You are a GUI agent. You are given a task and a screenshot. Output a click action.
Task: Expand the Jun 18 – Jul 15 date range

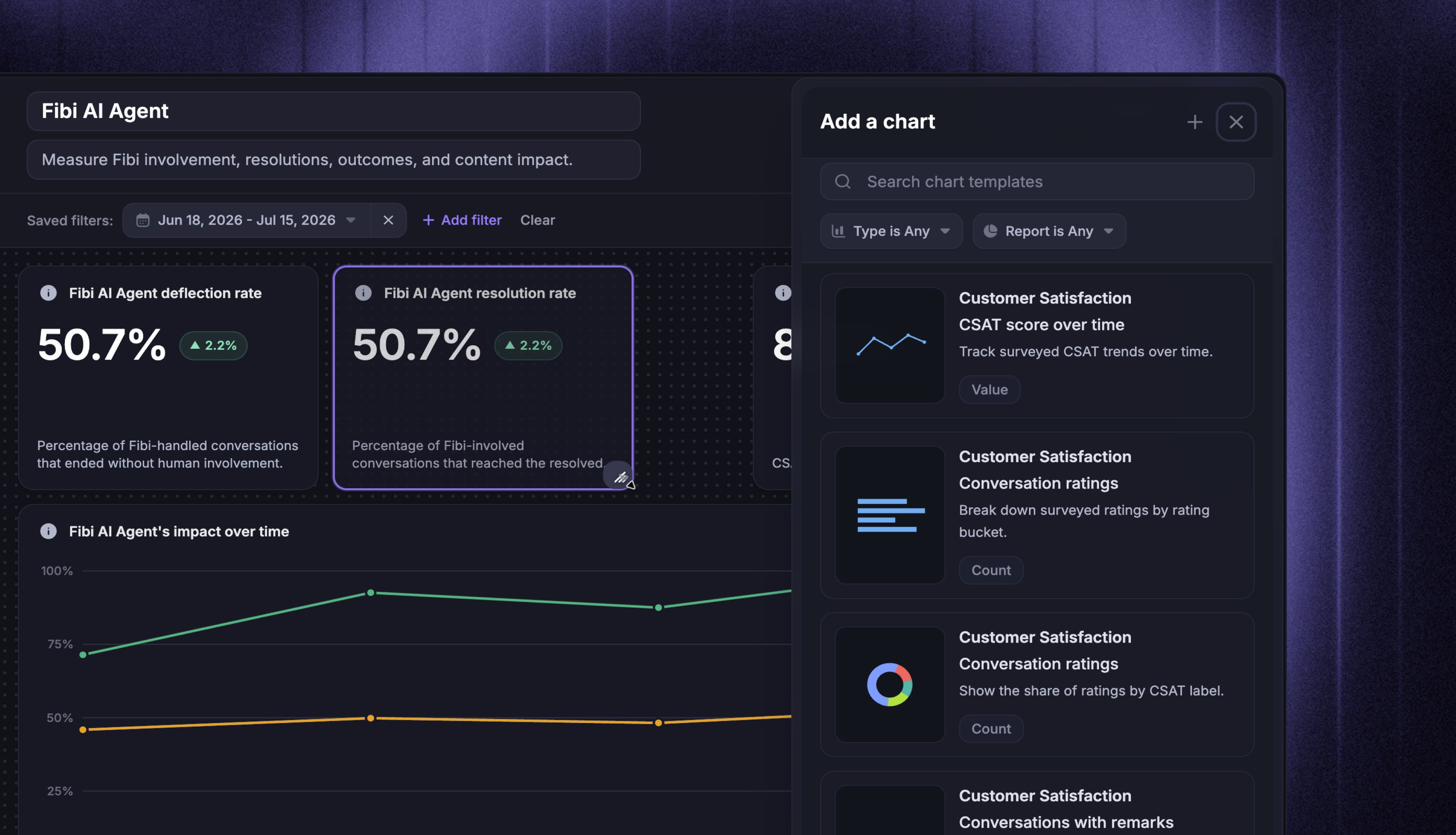[247, 220]
